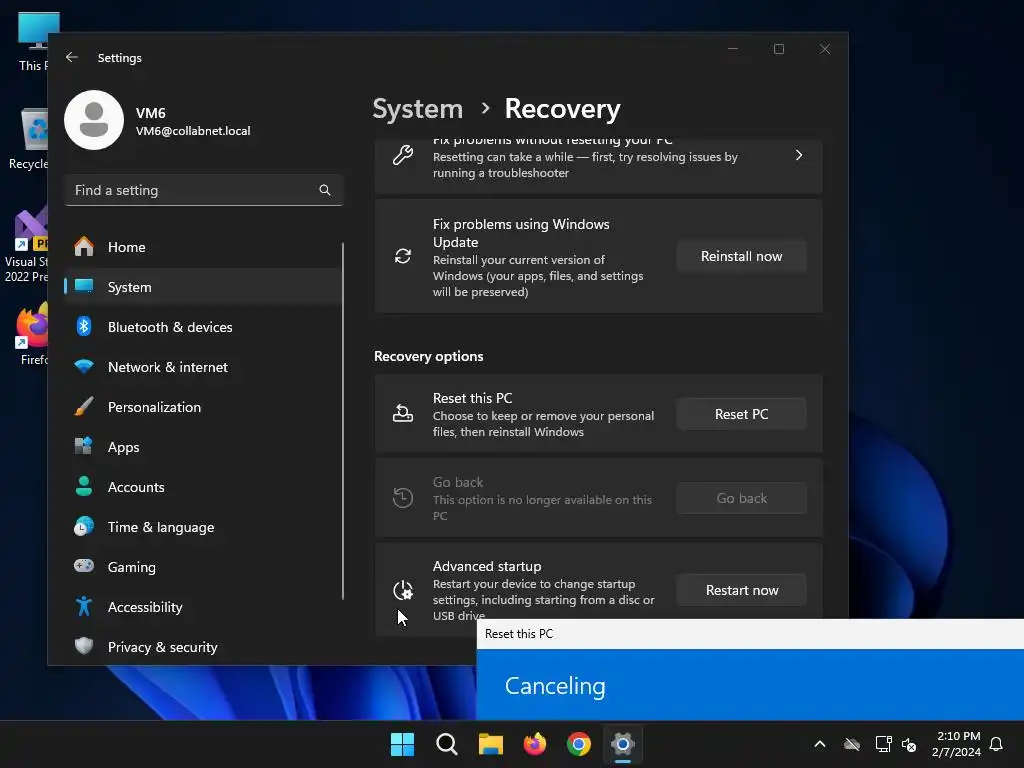Click the Personalization paintbrush icon
This screenshot has height=768, width=1024.
point(84,406)
